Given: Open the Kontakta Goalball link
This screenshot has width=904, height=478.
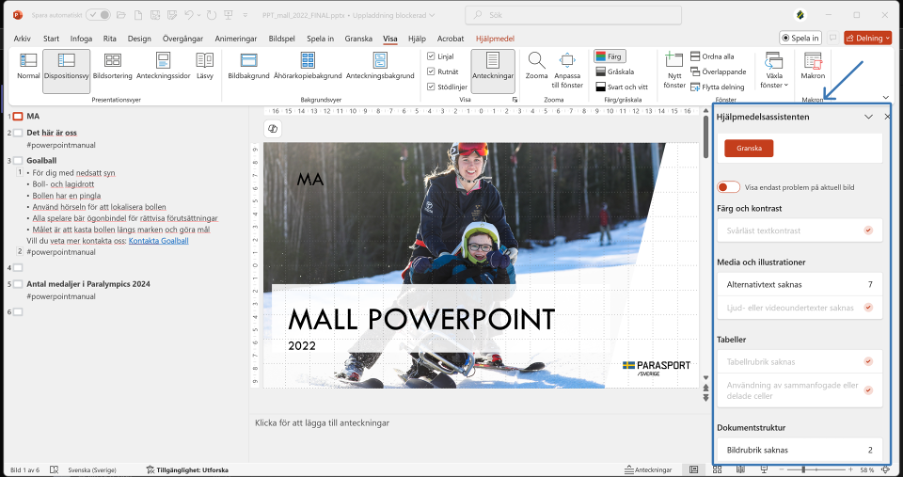Looking at the screenshot, I should 159,241.
